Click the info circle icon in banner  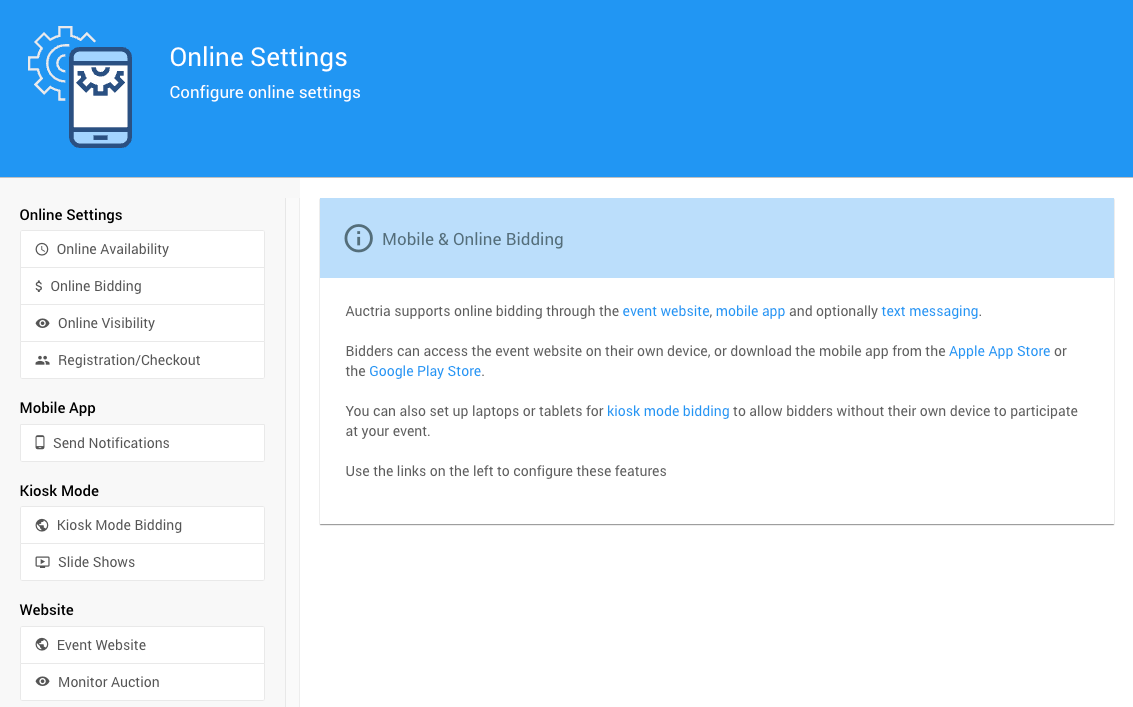358,239
